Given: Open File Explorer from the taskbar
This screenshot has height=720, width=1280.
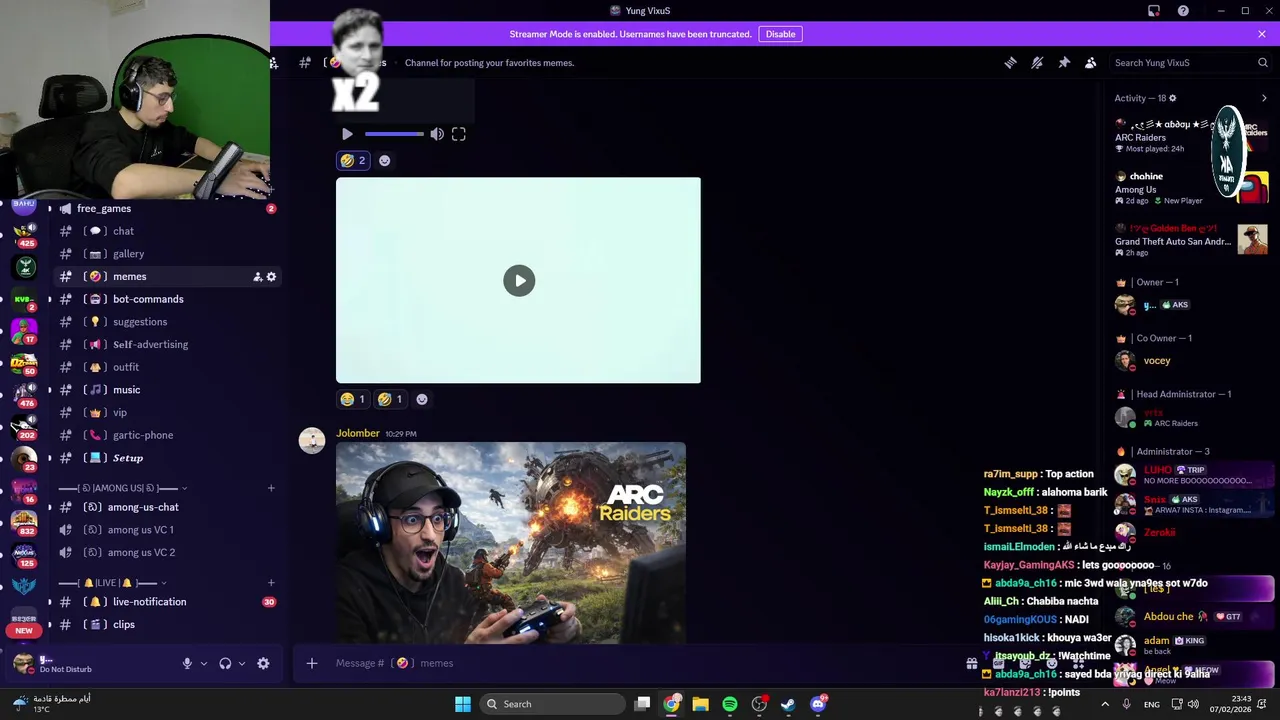Looking at the screenshot, I should click(x=700, y=704).
